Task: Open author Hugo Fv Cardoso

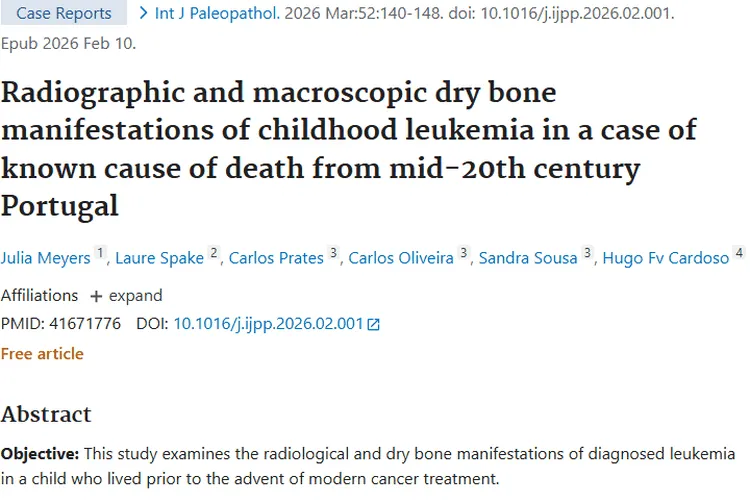Action: click(665, 258)
